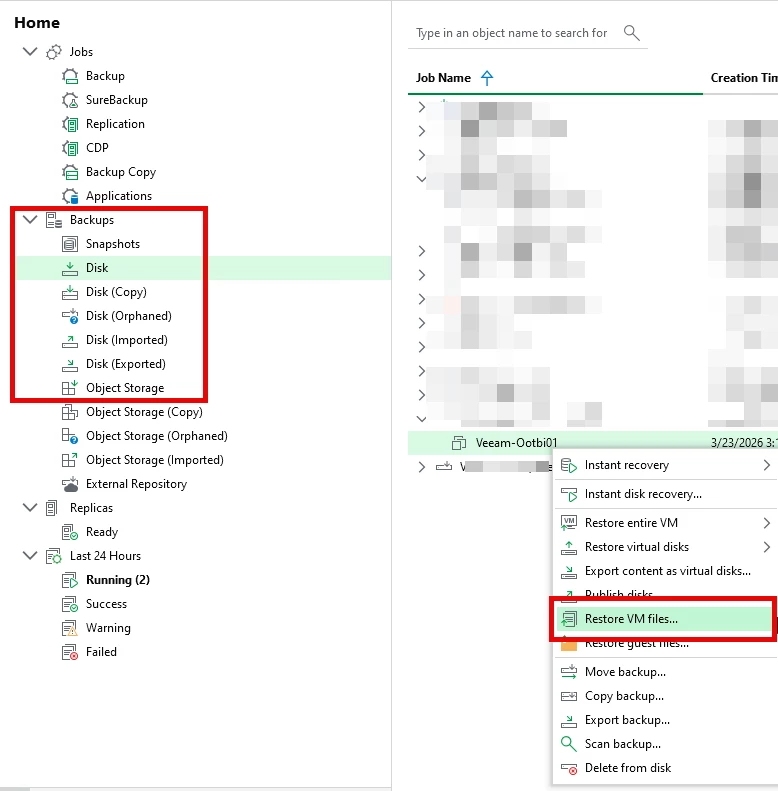Image resolution: width=778 pixels, height=791 pixels.
Task: Click the Disk (Exported) icon
Action: pyautogui.click(x=70, y=364)
